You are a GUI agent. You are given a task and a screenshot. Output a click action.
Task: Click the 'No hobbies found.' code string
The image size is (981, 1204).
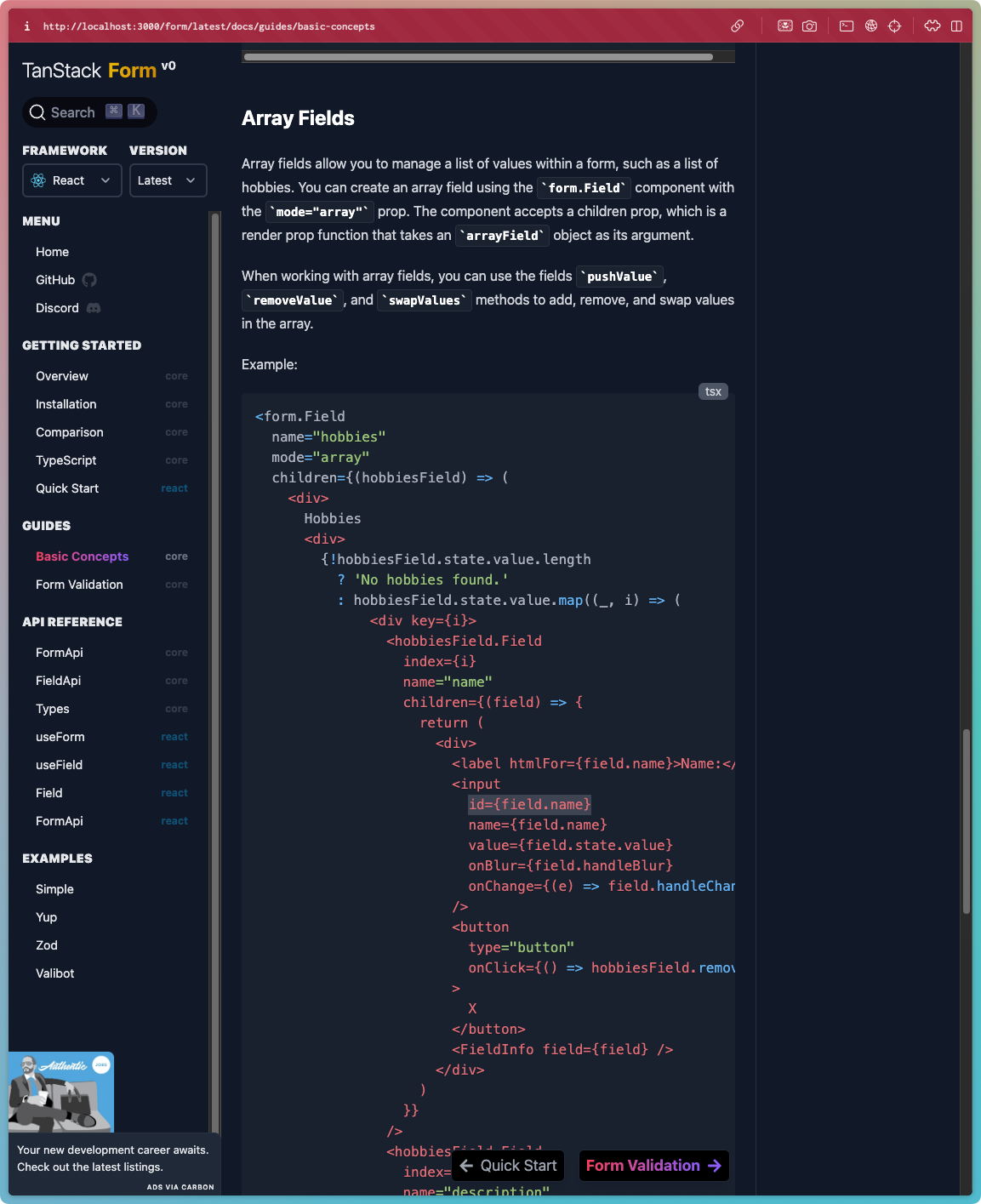click(431, 579)
